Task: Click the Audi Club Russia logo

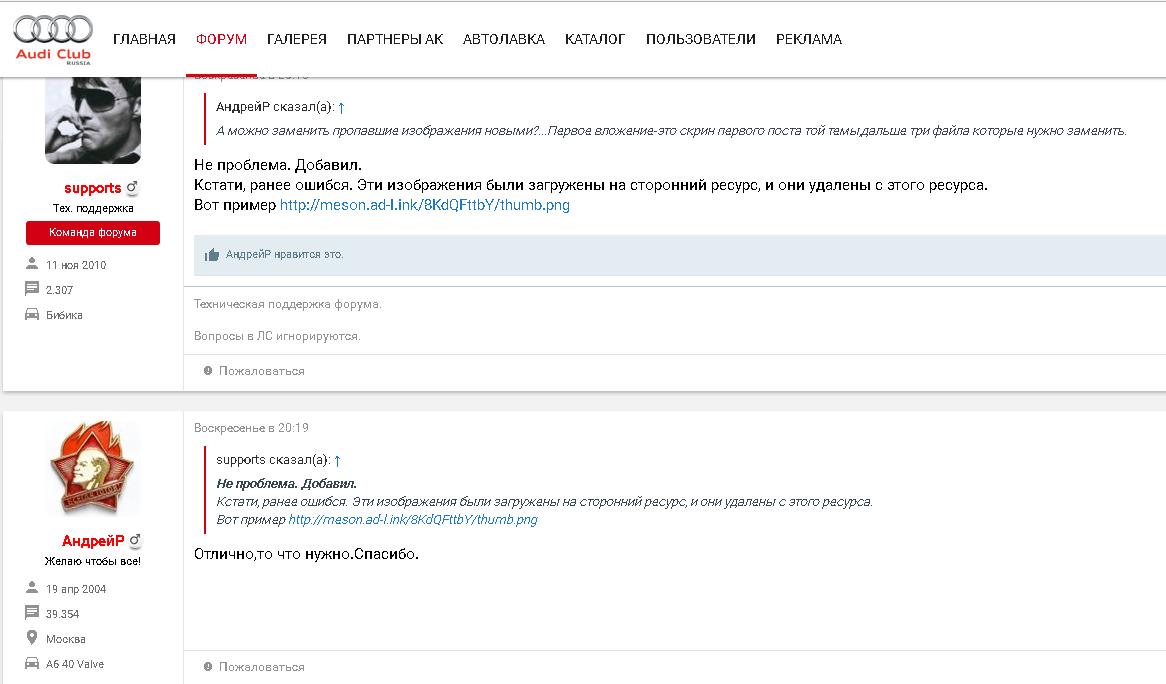Action: coord(53,39)
